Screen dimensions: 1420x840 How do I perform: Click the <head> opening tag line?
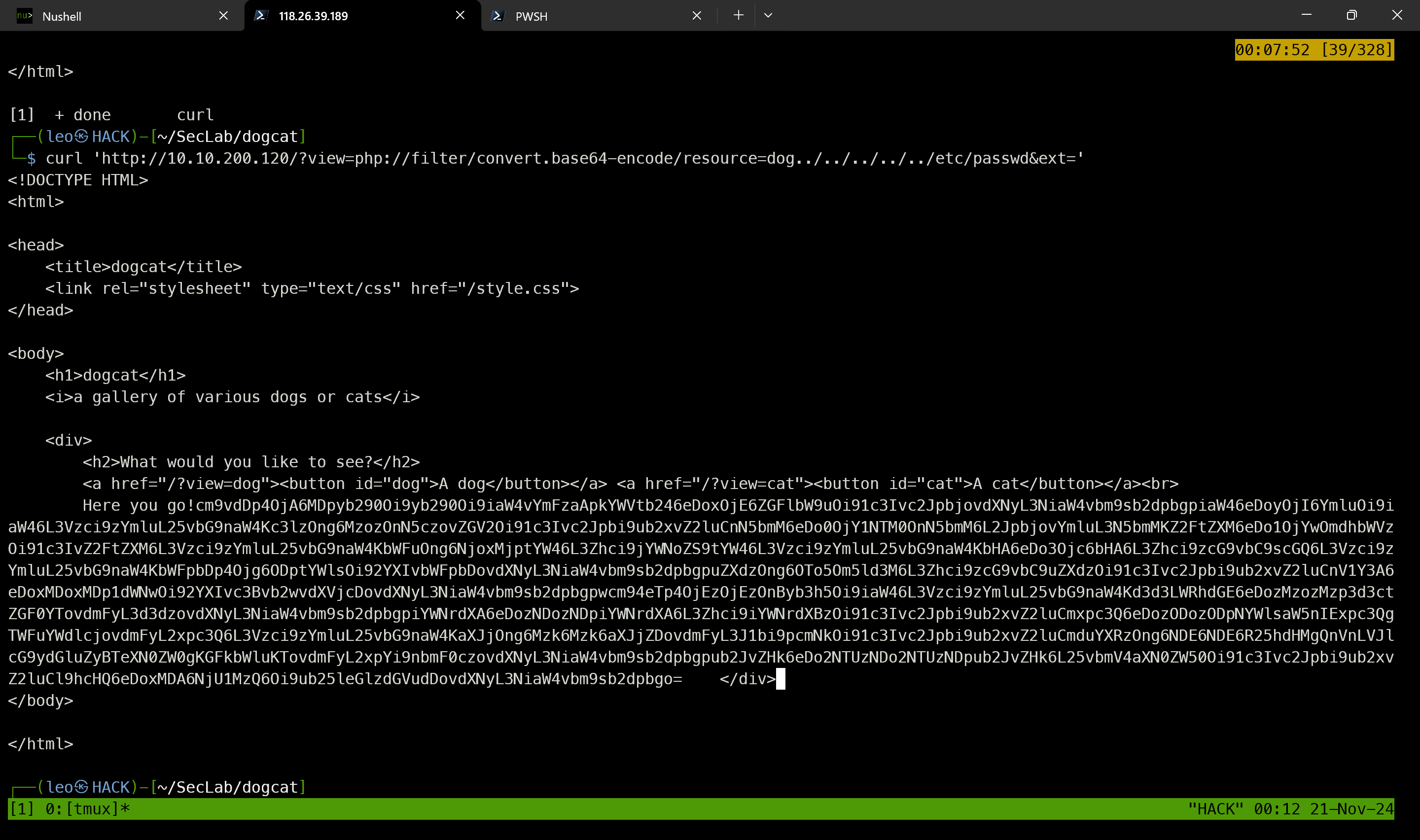click(35, 245)
